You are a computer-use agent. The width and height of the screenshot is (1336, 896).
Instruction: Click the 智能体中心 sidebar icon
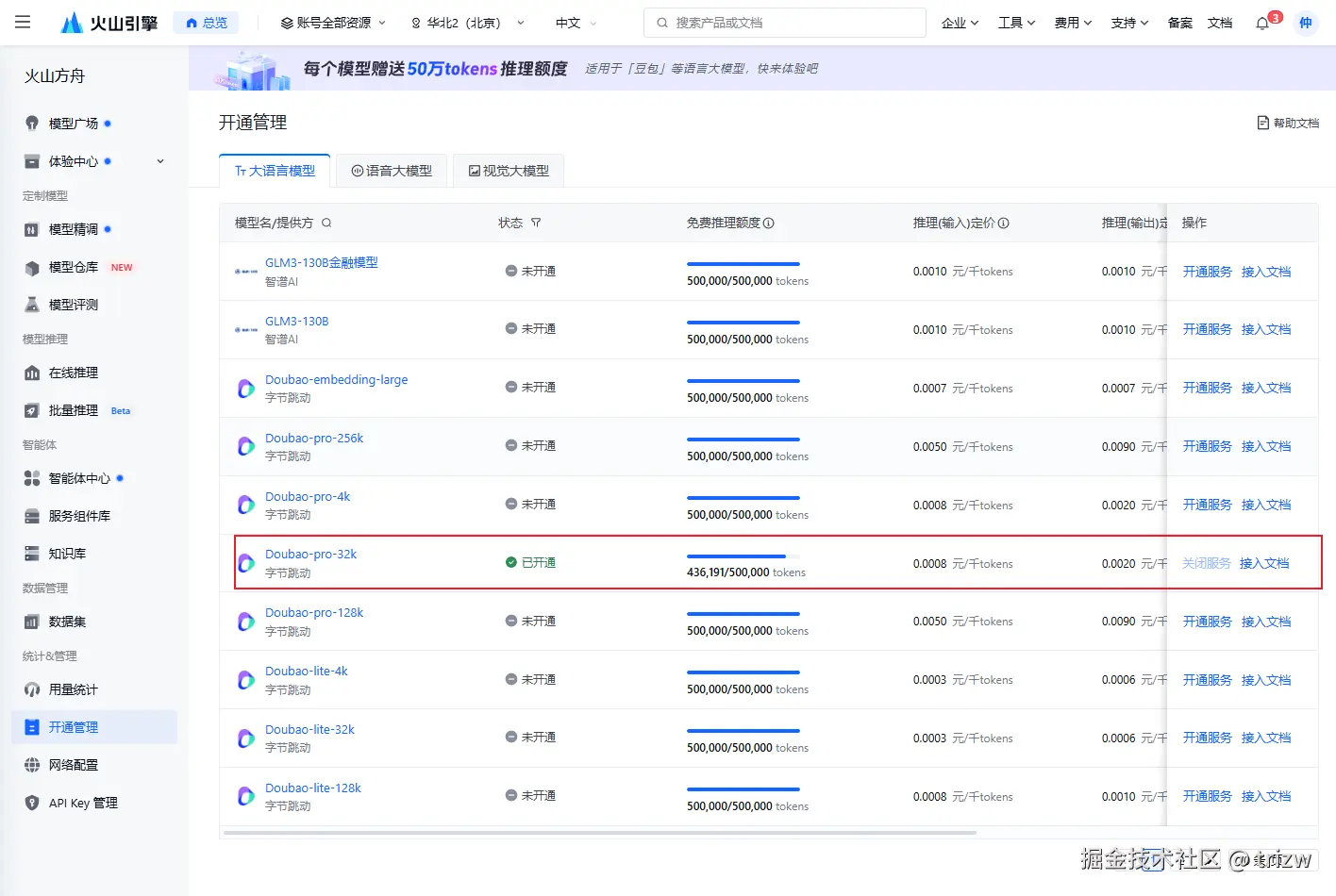[x=32, y=478]
